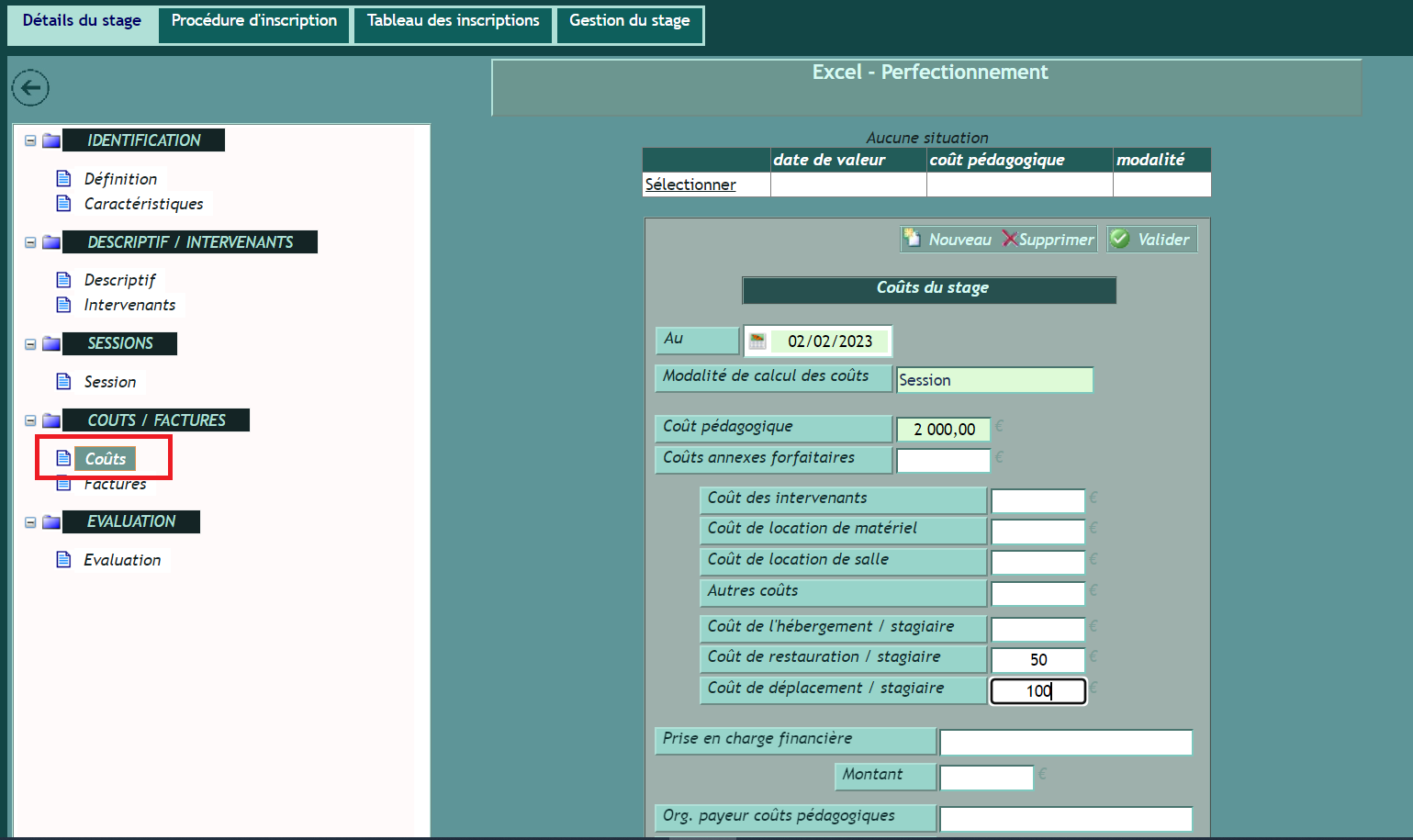Go to the Gestion du stage tab
The image size is (1413, 840).
(629, 21)
